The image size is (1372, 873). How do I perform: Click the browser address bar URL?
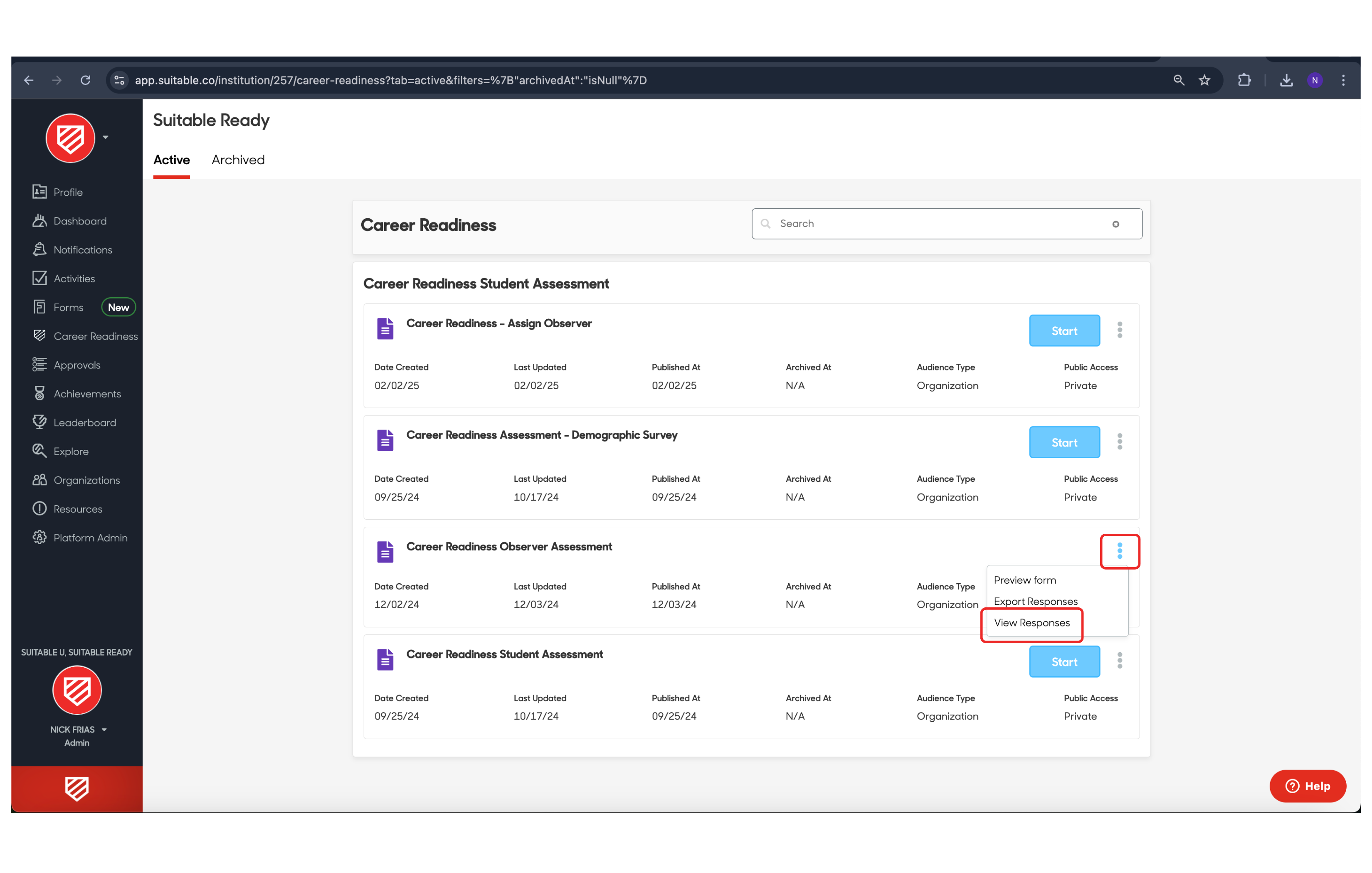391,80
